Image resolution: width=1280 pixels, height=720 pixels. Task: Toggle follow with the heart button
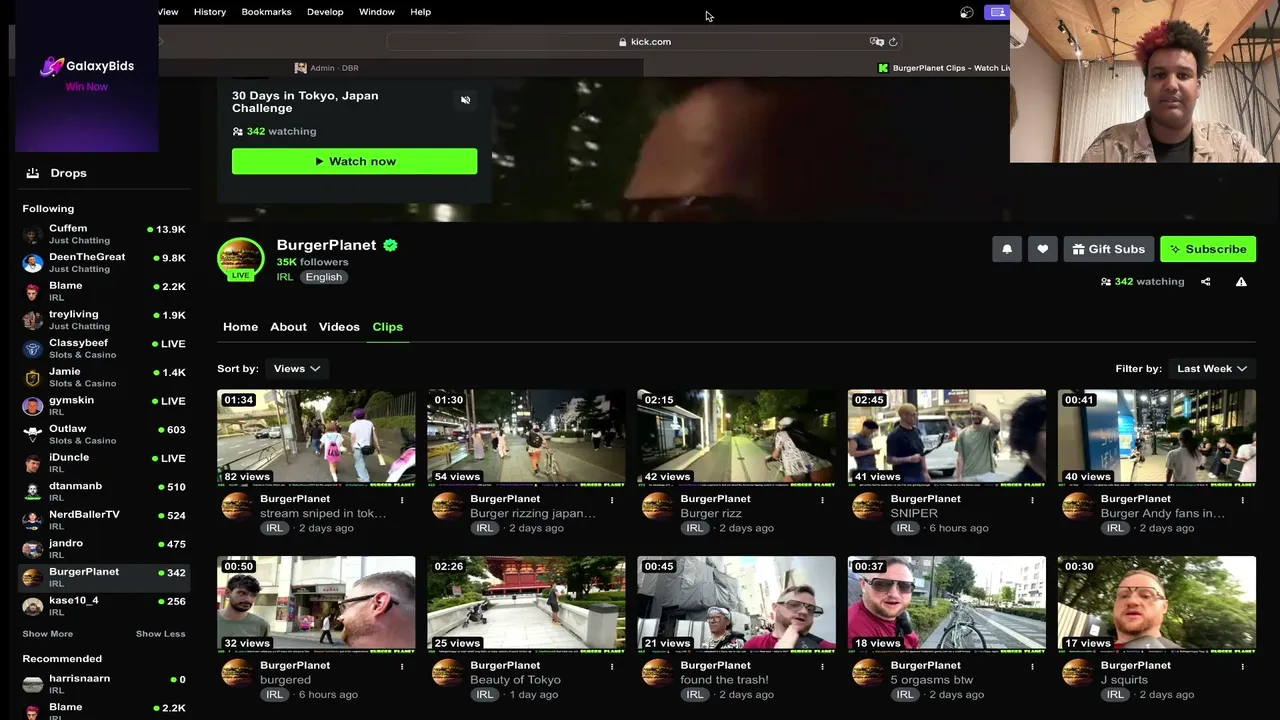pyautogui.click(x=1042, y=249)
